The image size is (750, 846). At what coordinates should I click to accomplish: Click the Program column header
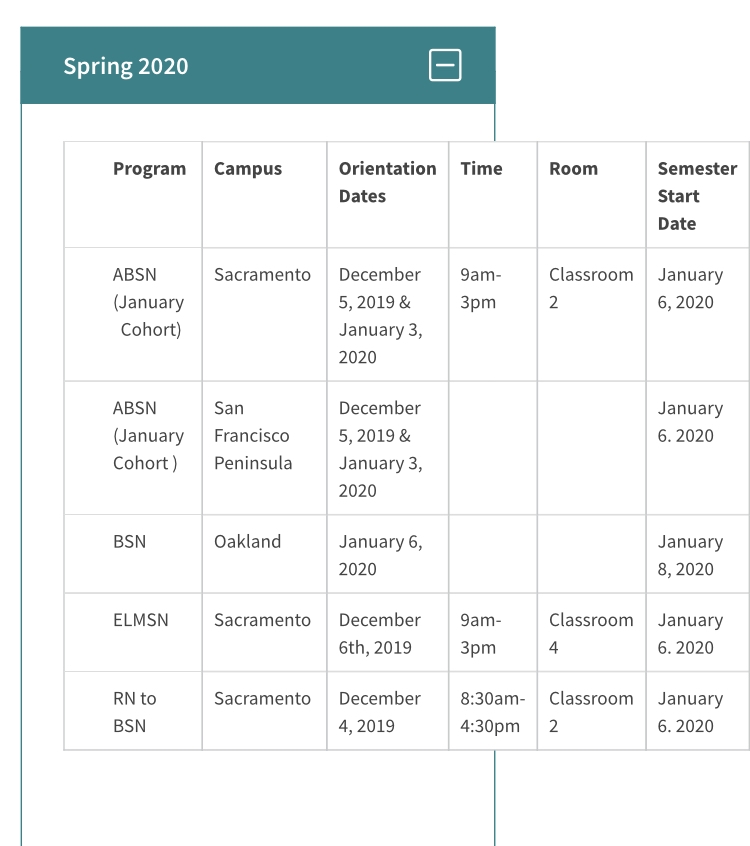(x=149, y=169)
